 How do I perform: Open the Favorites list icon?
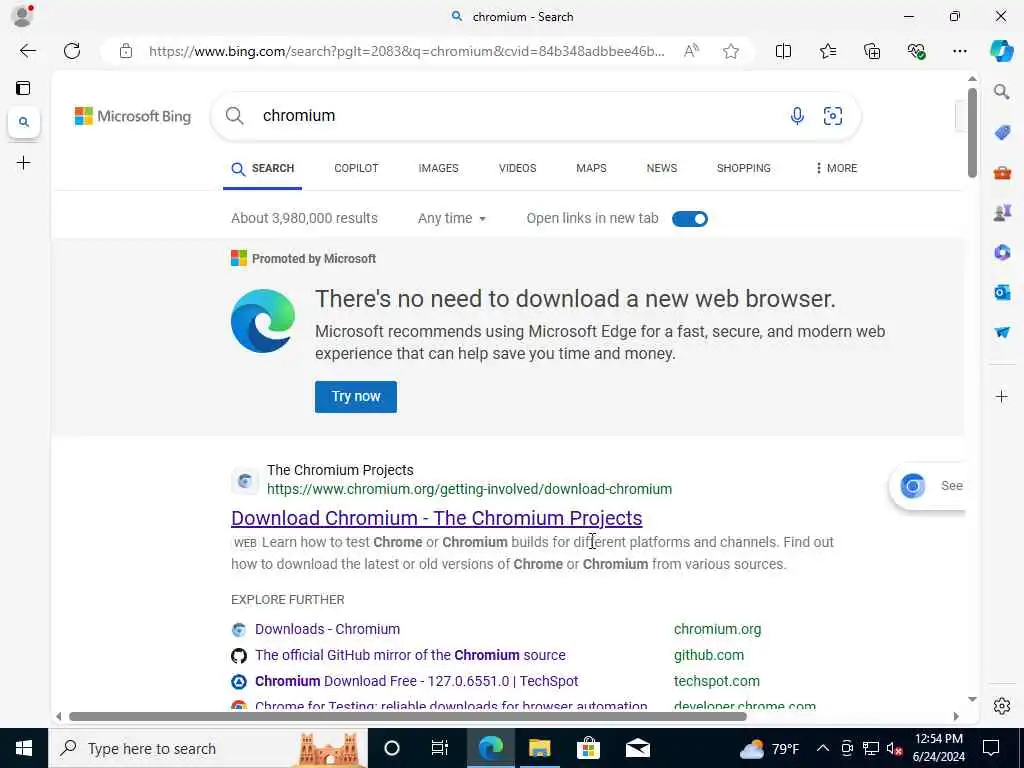tap(827, 51)
